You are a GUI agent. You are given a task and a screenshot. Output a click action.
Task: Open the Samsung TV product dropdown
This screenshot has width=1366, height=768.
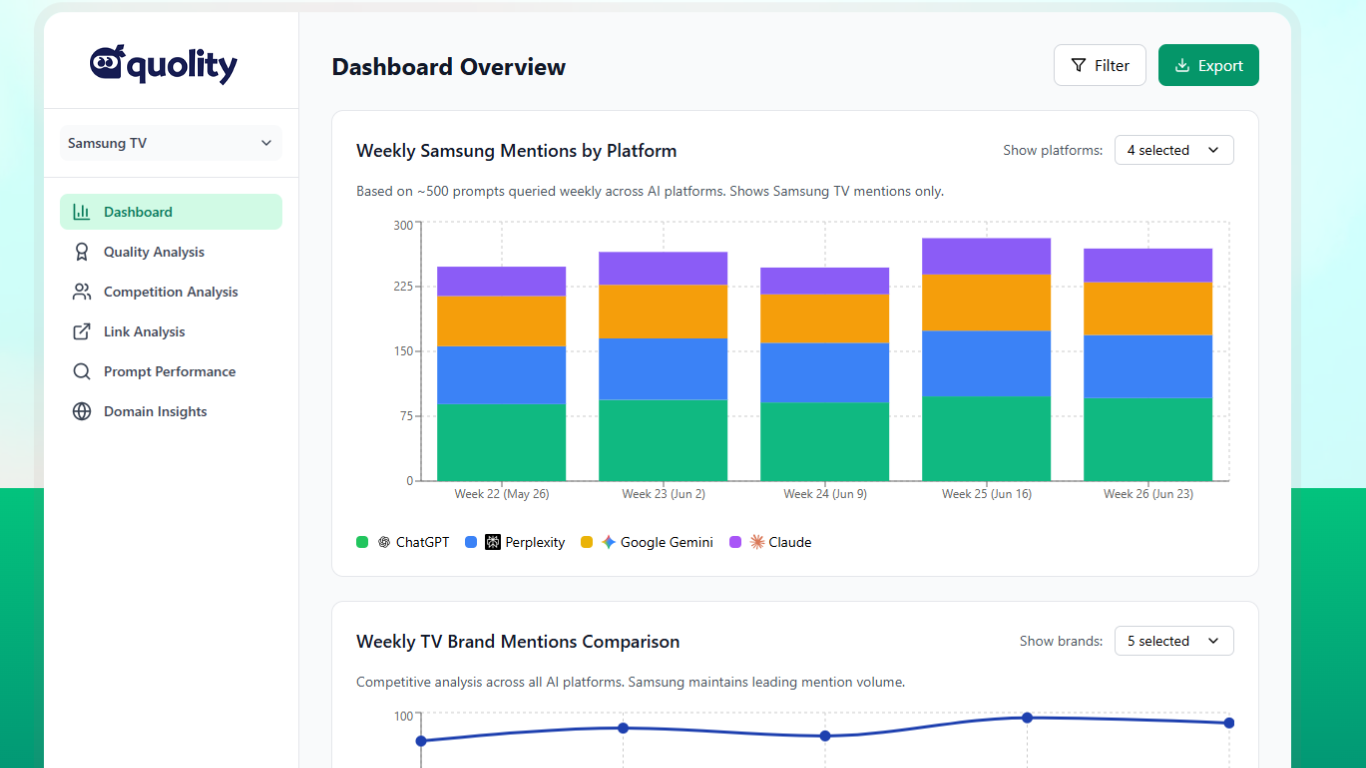pos(171,143)
